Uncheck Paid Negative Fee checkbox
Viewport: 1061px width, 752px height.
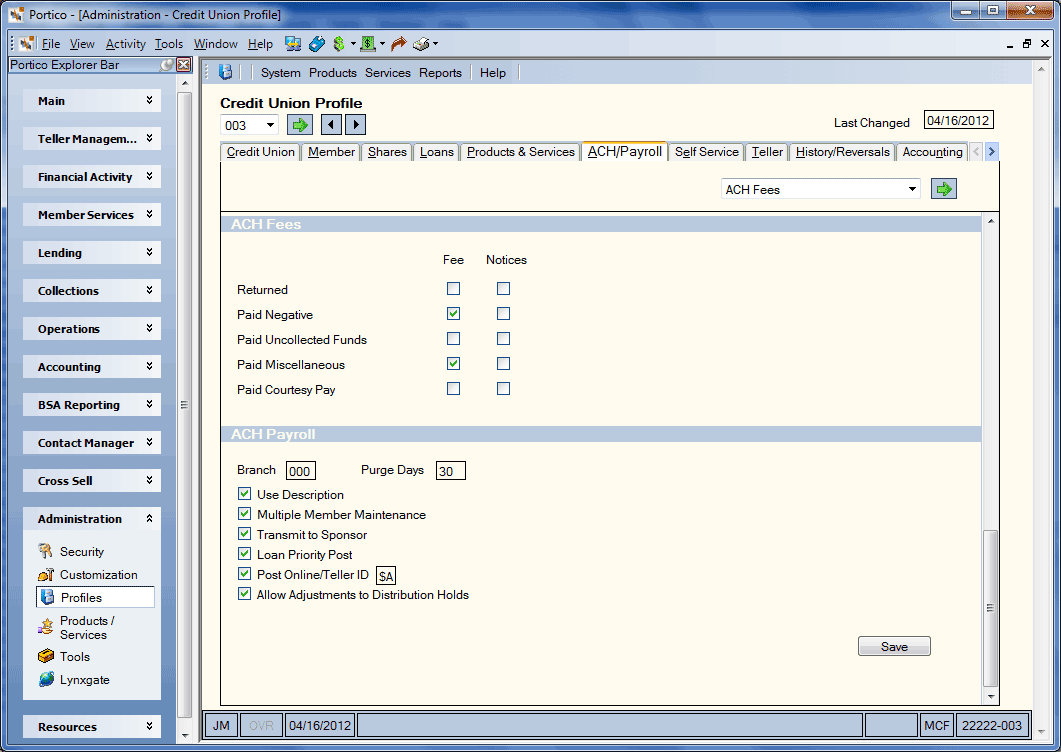pos(453,314)
